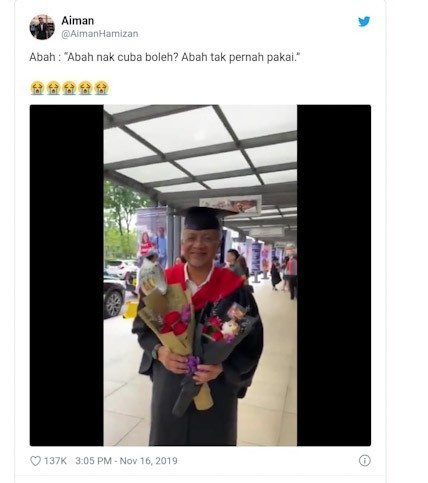Play the video of the smiling man
The height and width of the screenshot is (483, 428).
200,275
